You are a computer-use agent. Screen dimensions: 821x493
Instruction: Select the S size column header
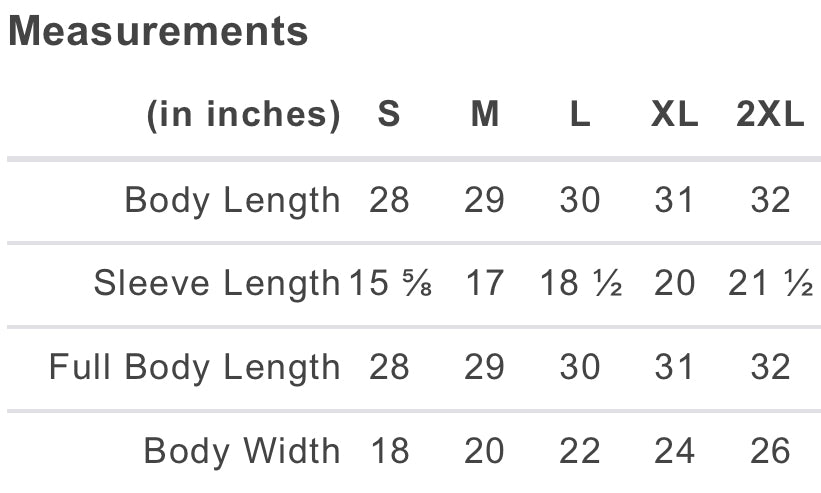point(389,115)
